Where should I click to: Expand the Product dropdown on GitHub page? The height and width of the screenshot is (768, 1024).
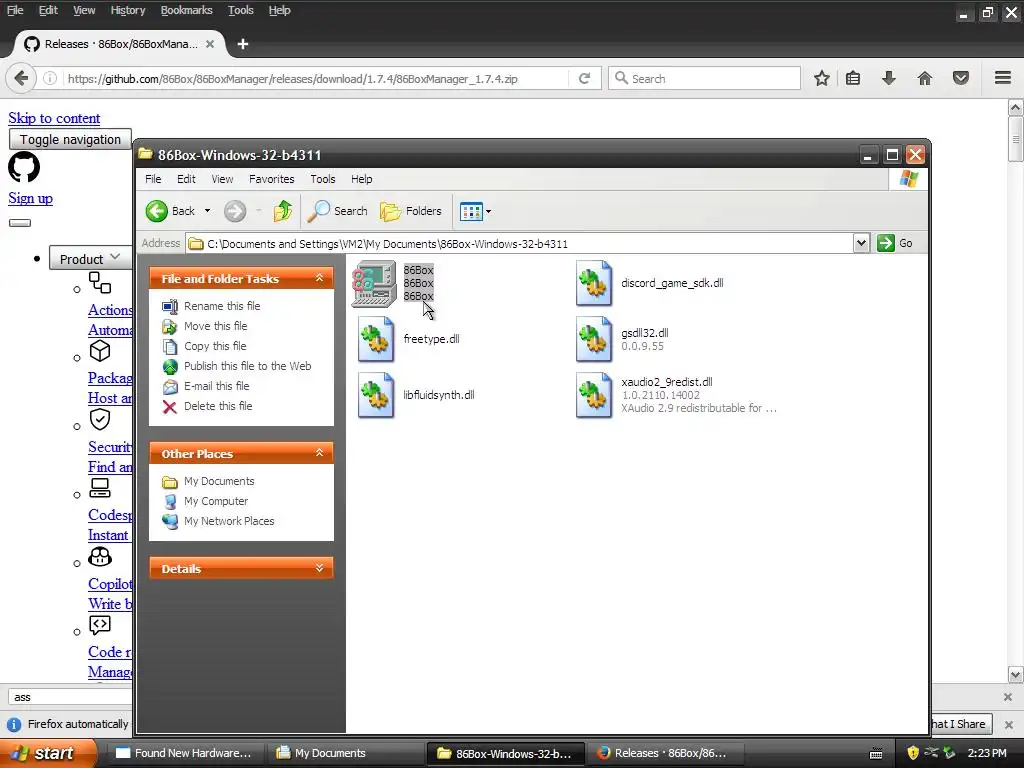pos(90,259)
